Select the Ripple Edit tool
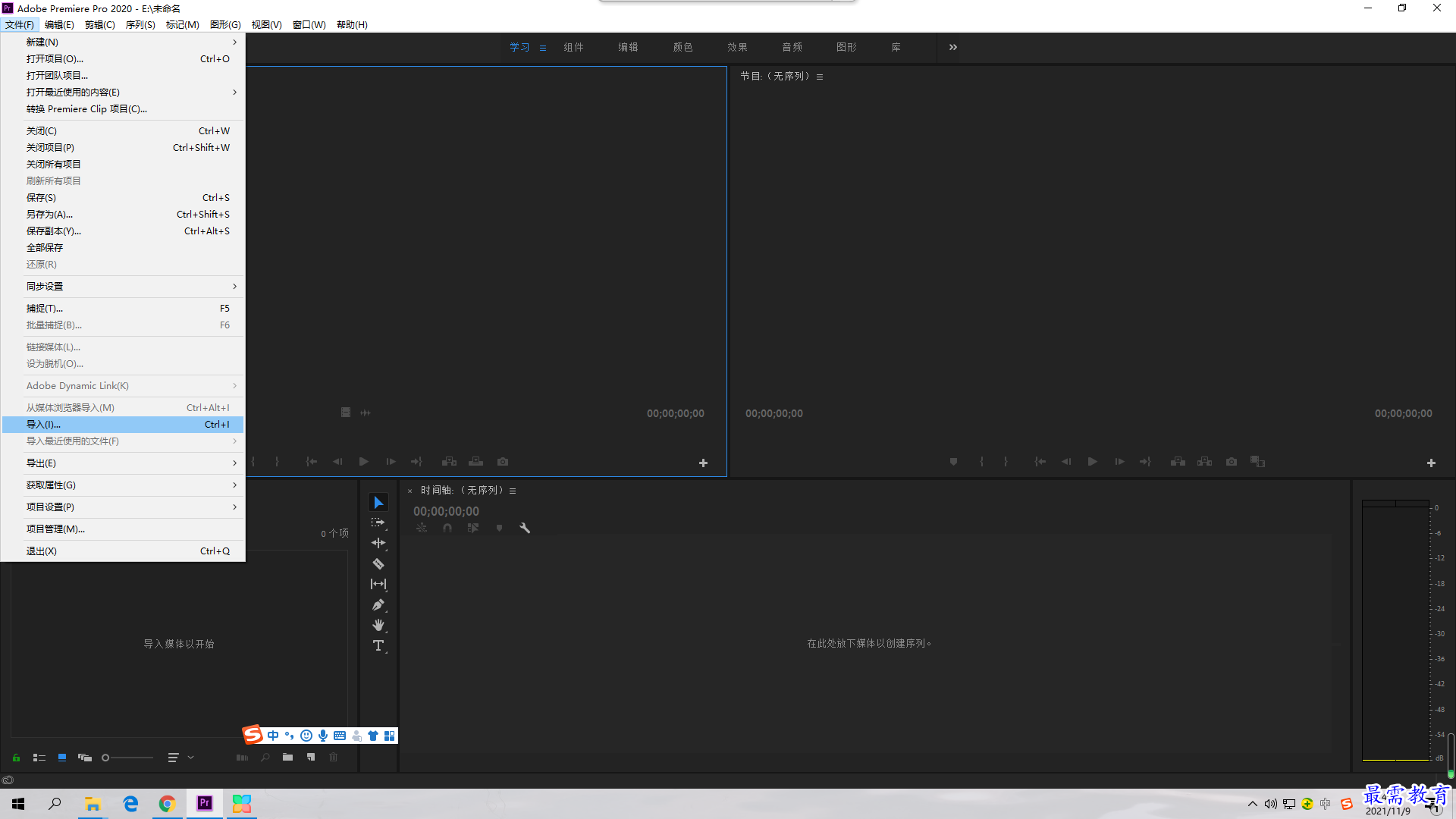 coord(378,543)
